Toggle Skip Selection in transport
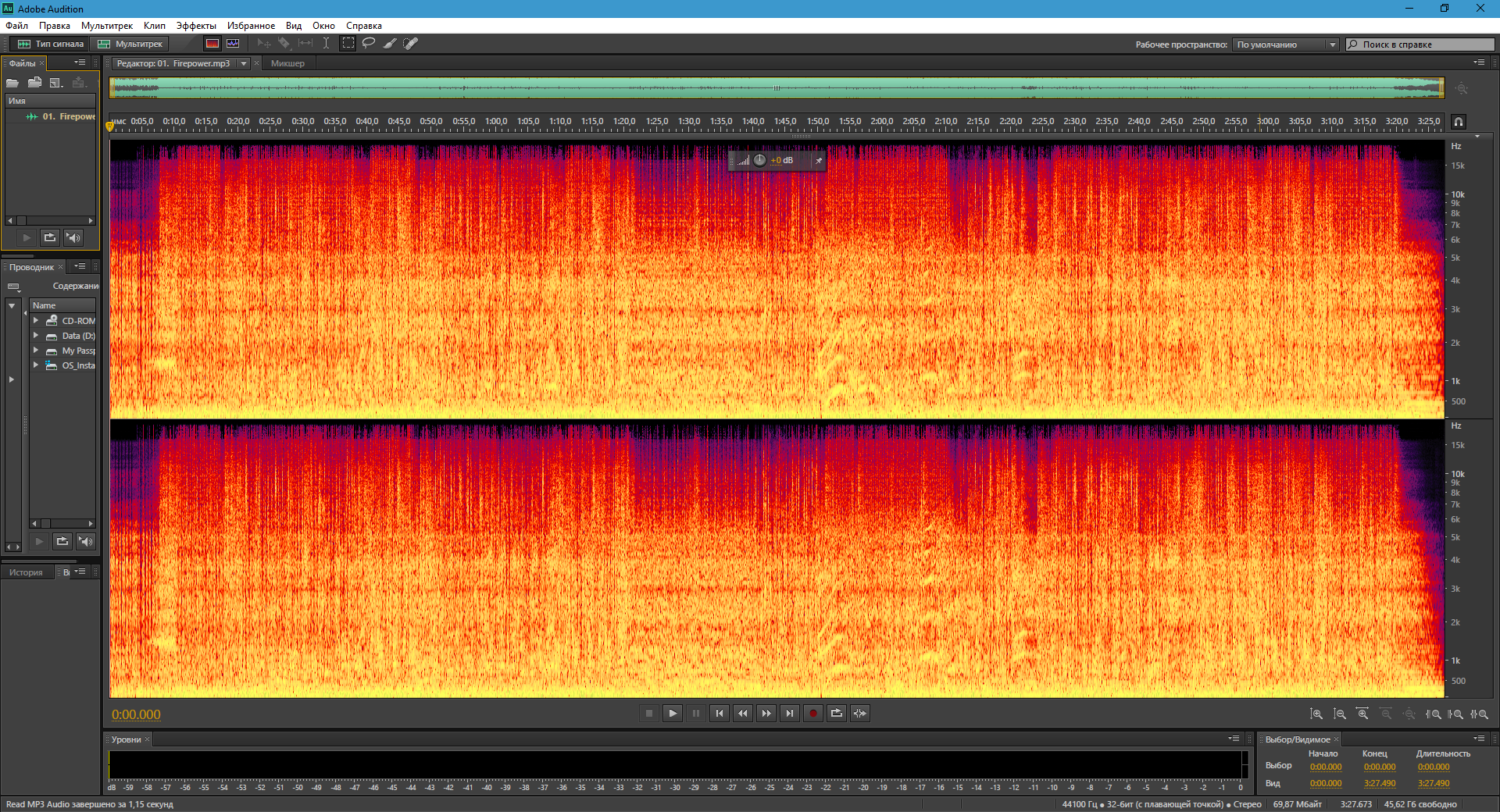 (x=860, y=713)
